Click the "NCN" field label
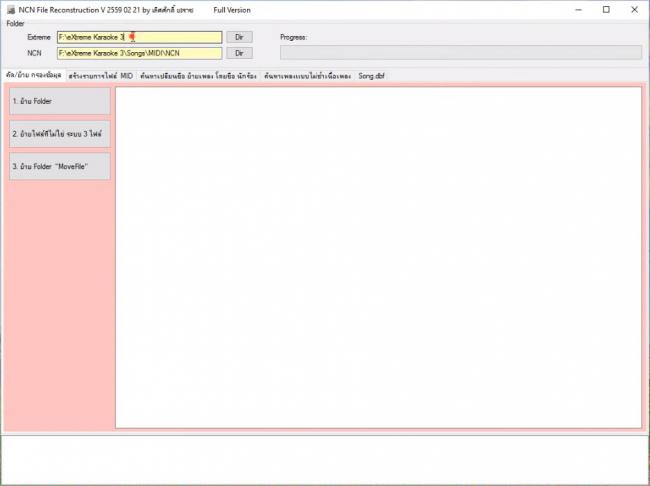650x486 pixels. pos(34,53)
